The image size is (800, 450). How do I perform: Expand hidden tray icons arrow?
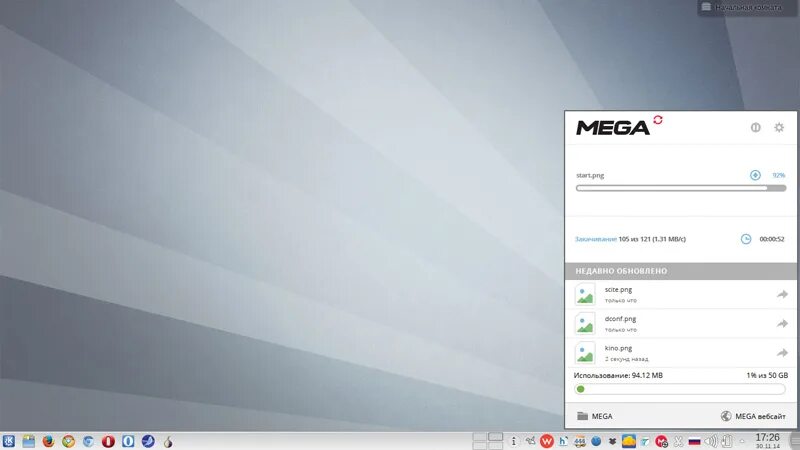point(742,441)
